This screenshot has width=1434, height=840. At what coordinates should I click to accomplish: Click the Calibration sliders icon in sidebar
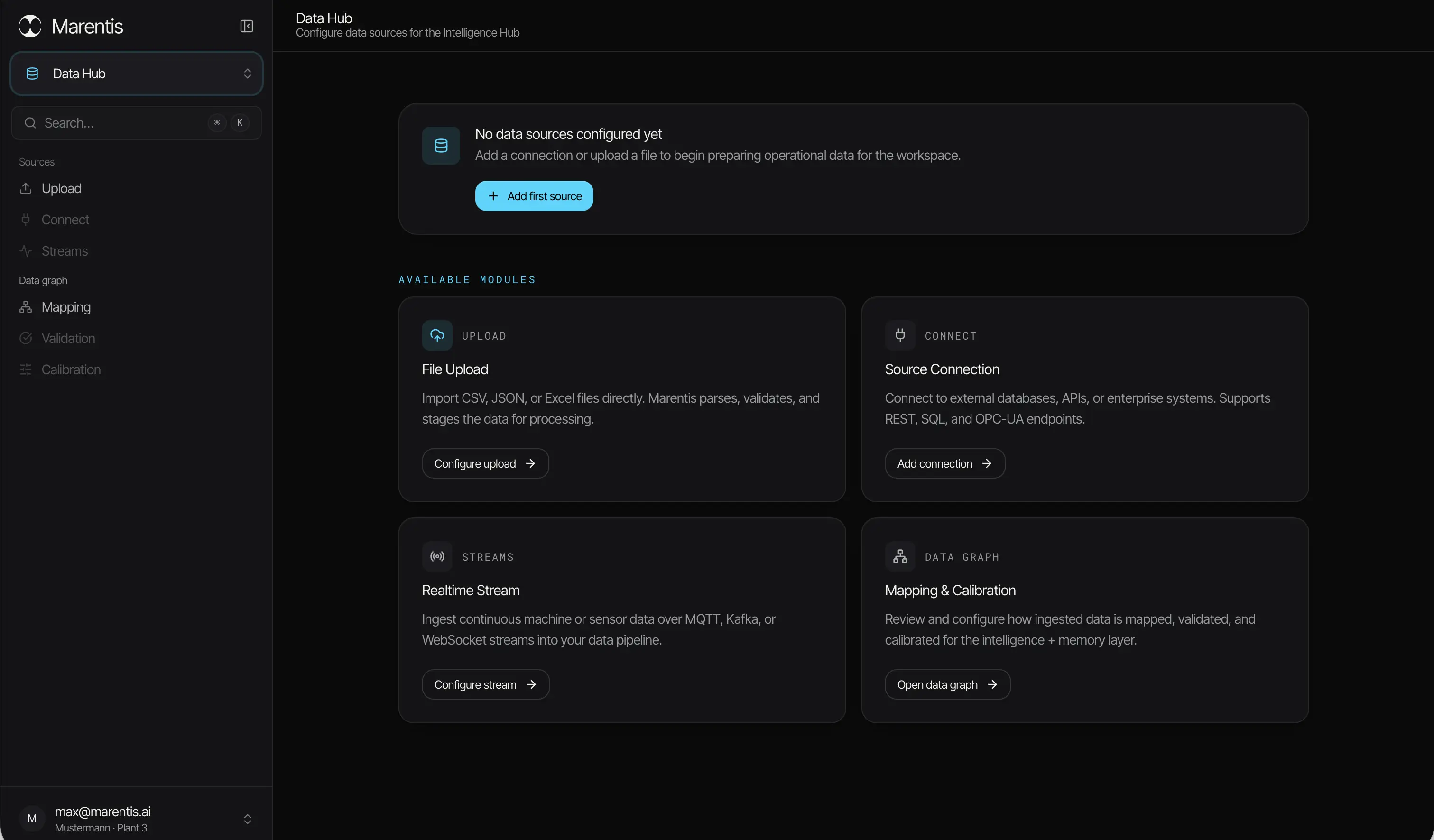(x=26, y=369)
